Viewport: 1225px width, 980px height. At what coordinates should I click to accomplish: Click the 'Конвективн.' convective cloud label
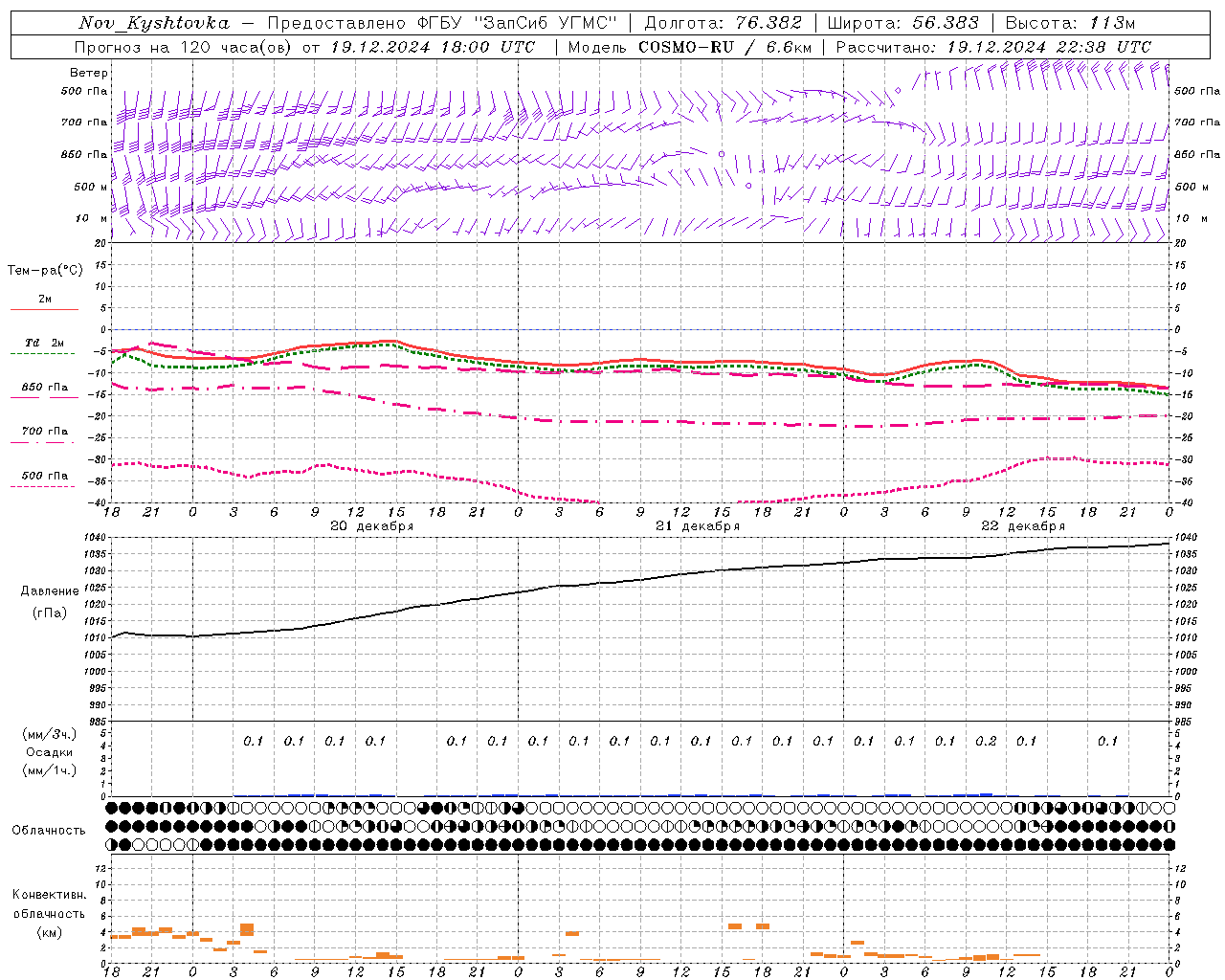[x=50, y=895]
